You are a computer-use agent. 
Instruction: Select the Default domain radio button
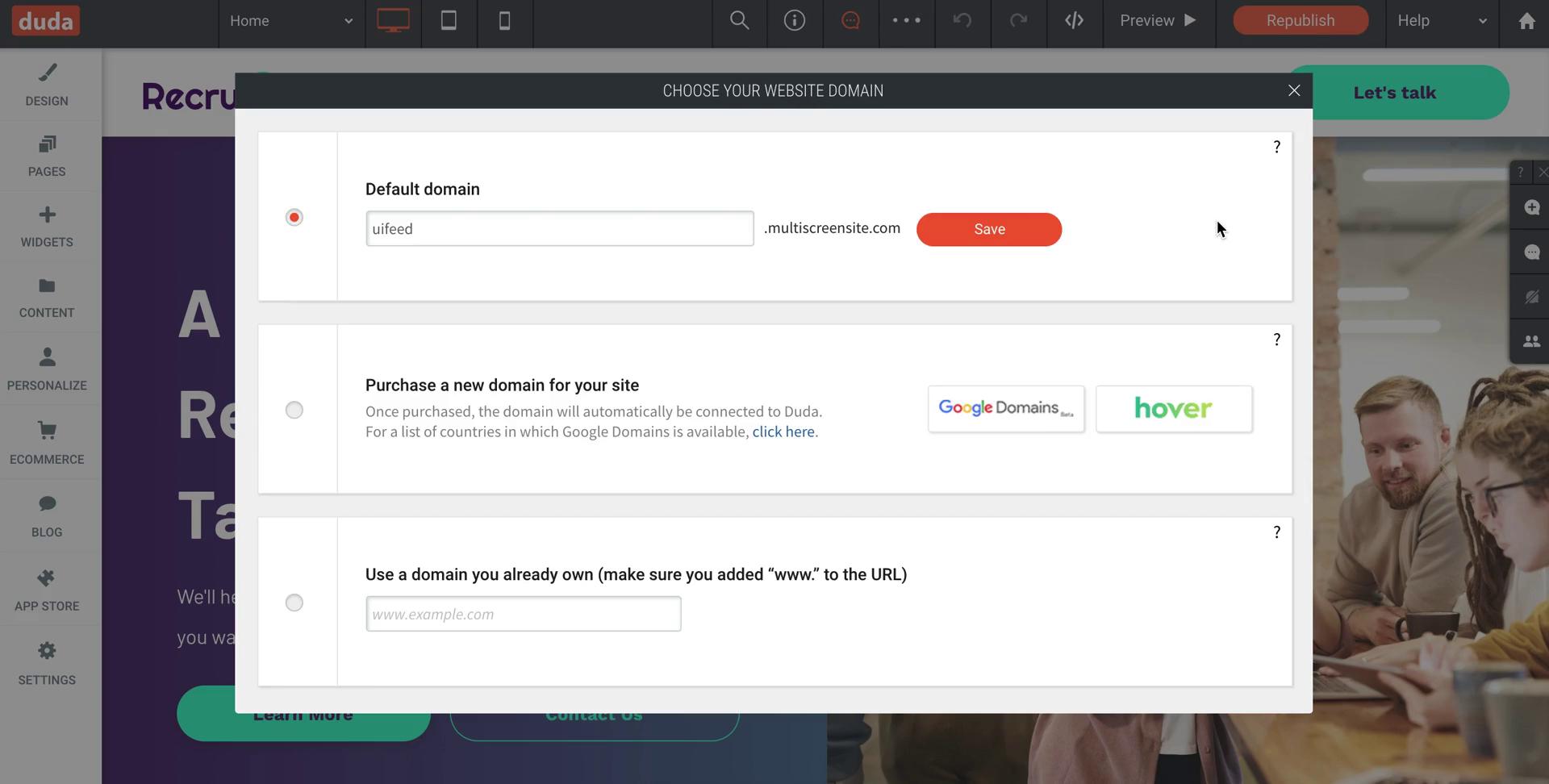294,216
